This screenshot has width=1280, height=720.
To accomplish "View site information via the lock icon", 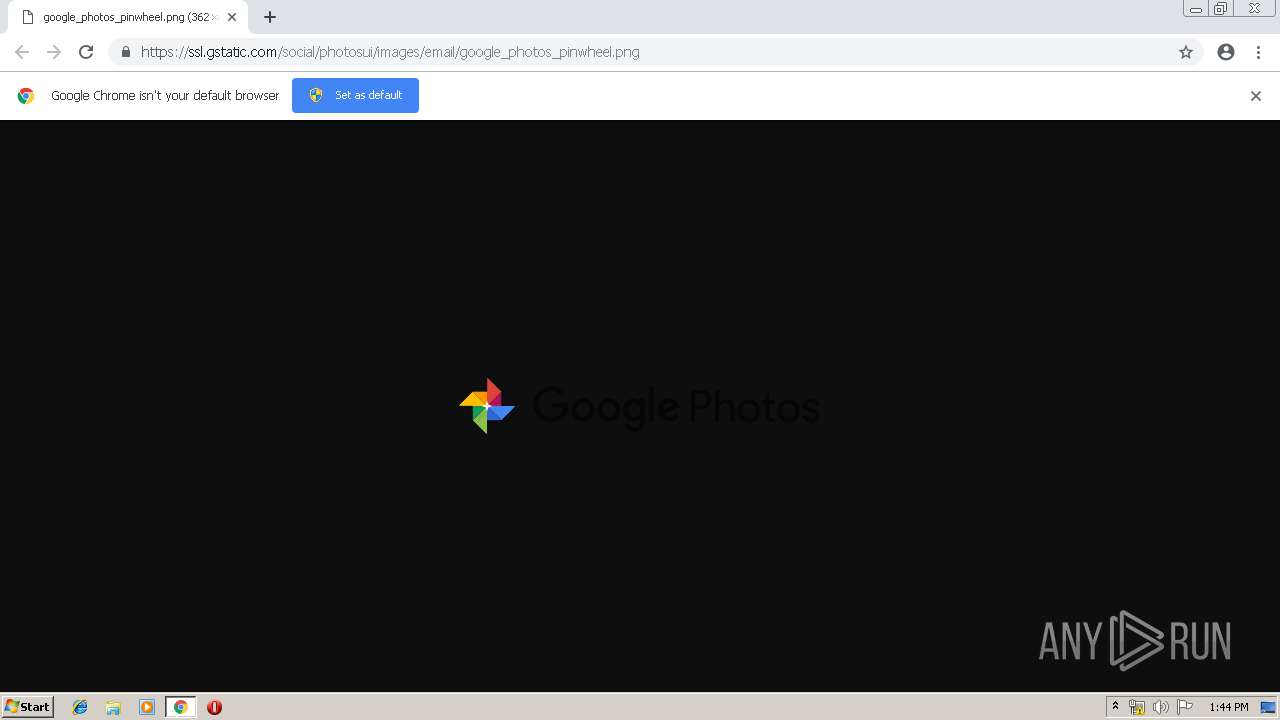I will pos(125,52).
